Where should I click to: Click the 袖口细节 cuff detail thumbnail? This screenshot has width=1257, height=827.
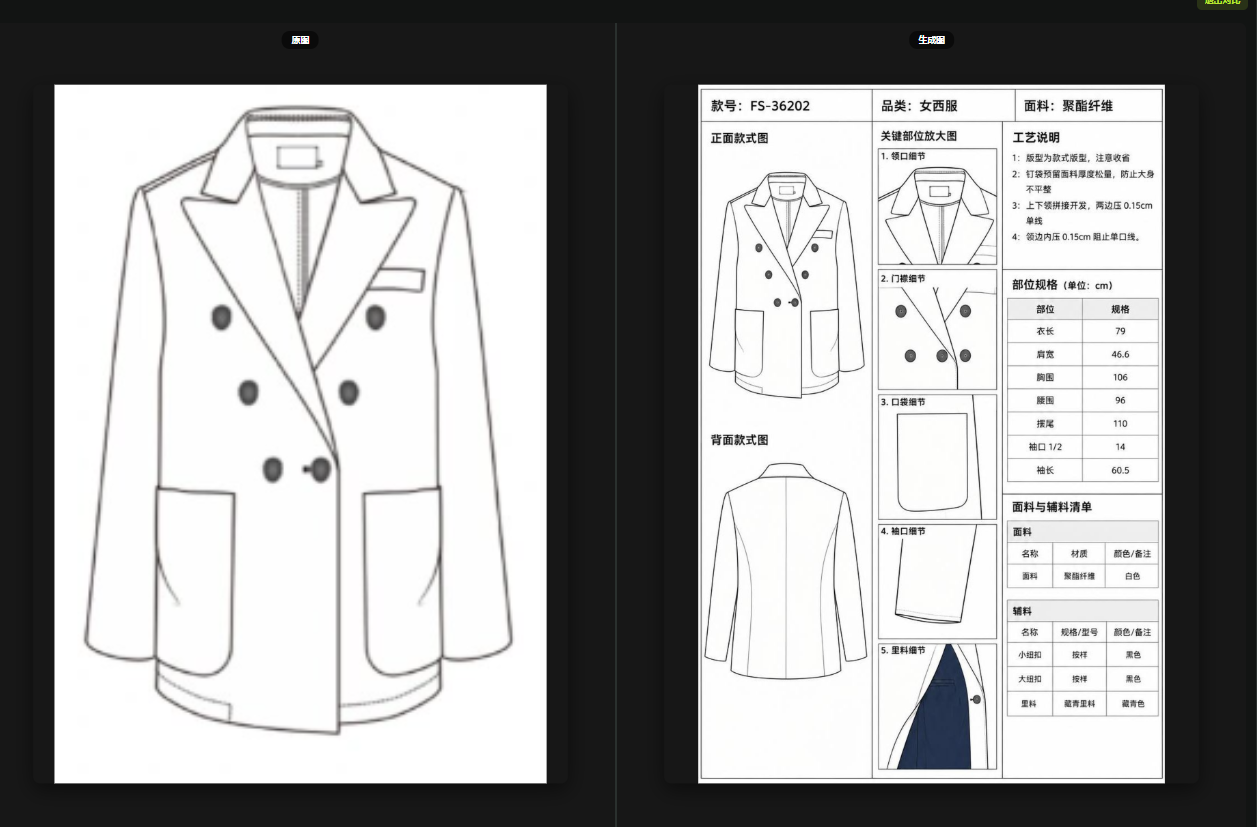point(938,581)
